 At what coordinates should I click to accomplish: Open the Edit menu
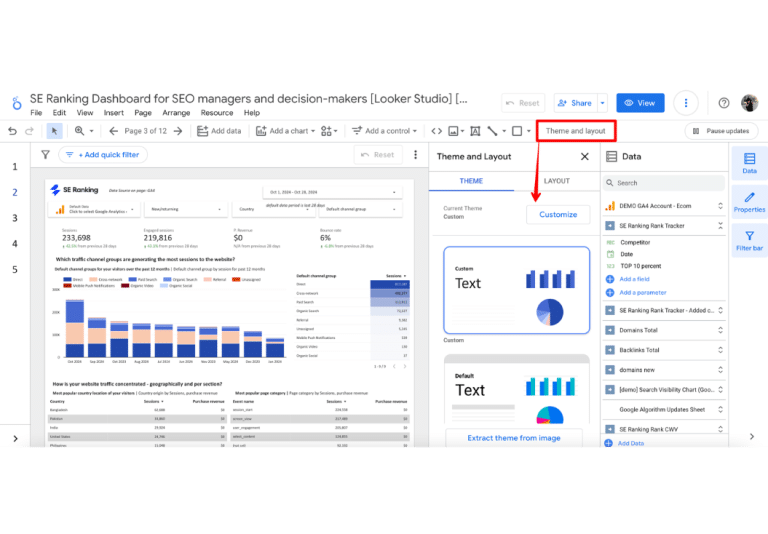59,113
